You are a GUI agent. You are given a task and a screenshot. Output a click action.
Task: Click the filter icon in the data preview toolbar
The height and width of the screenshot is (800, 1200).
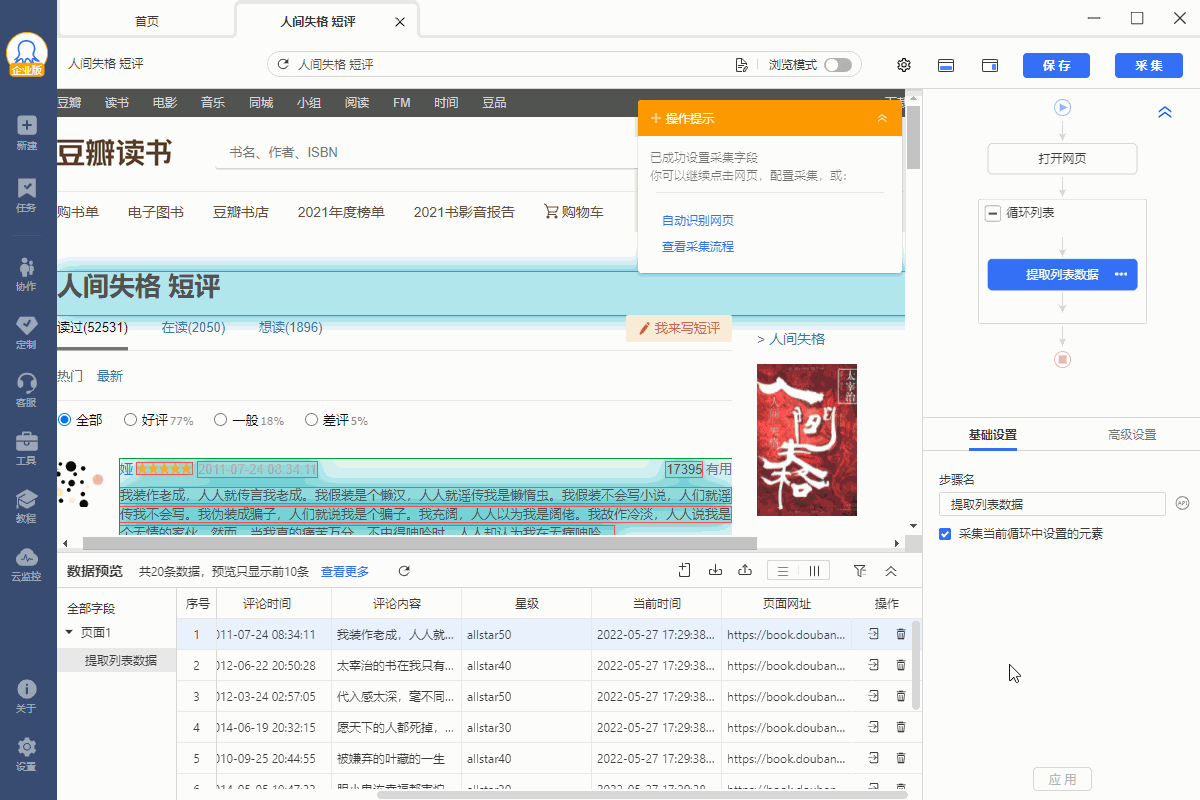(860, 570)
